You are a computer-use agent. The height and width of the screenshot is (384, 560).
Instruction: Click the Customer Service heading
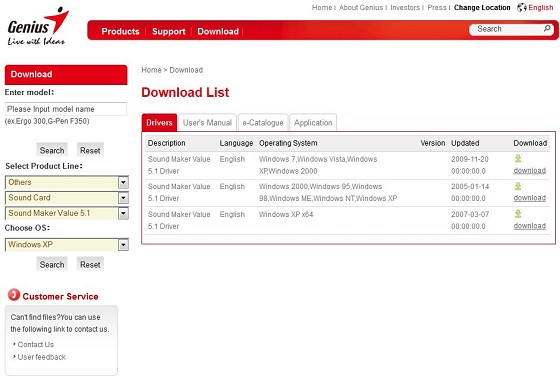(60, 296)
